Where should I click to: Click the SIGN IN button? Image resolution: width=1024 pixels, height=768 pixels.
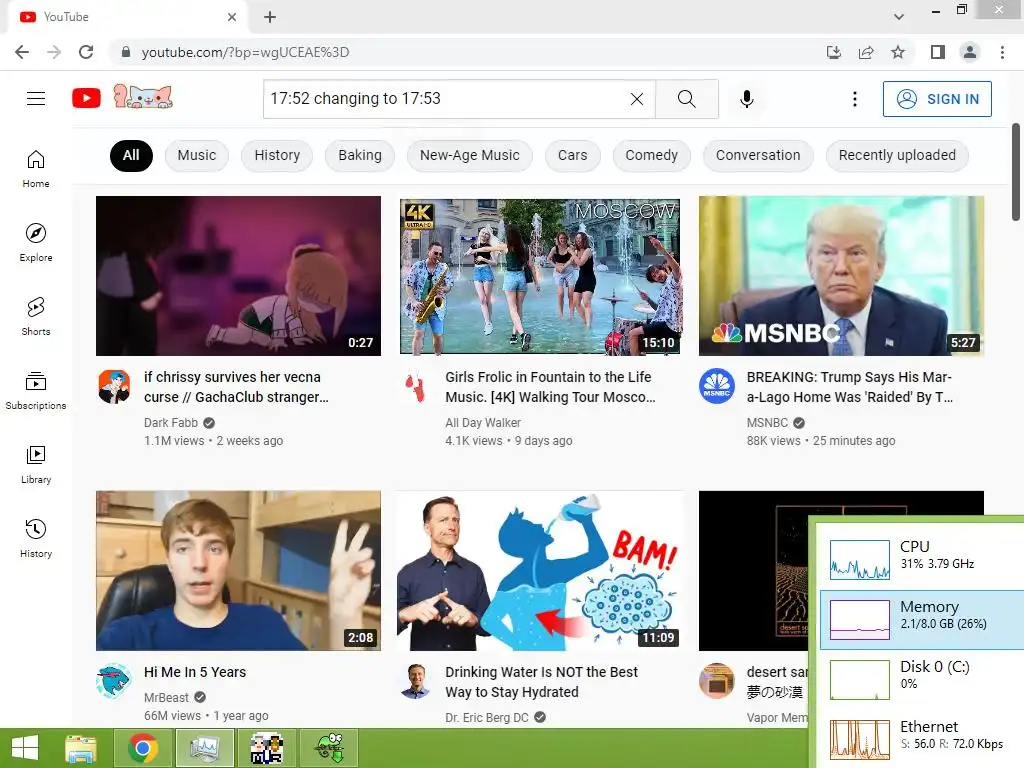pos(937,99)
